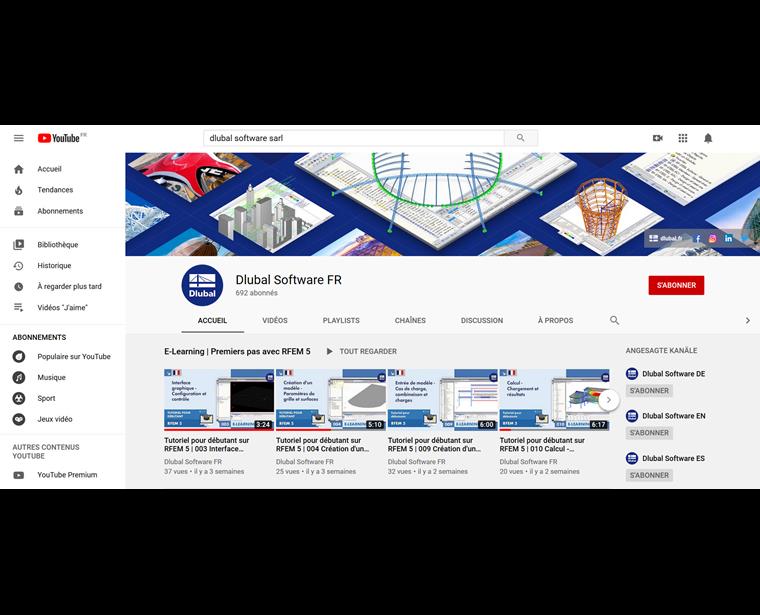Click the Vidéos "J'aime" playlist icon
The width and height of the screenshot is (760, 615).
coord(18,307)
